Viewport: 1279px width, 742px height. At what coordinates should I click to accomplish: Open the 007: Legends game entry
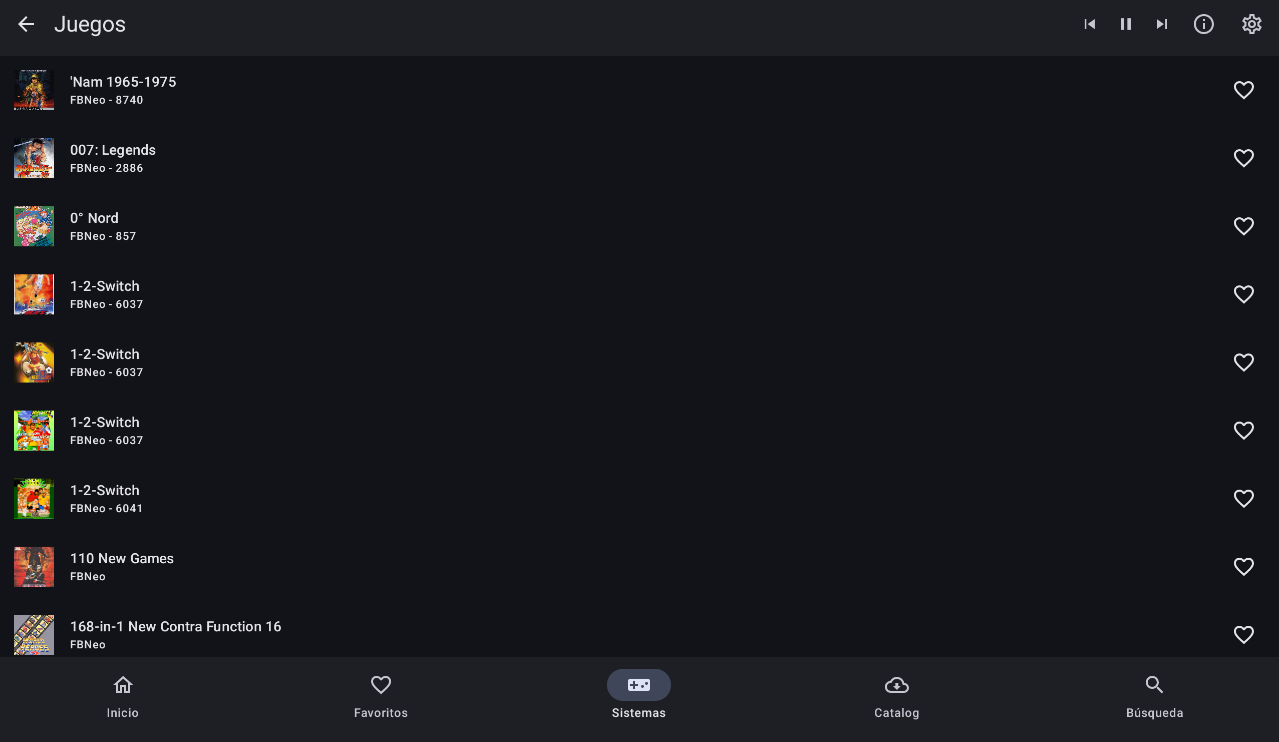click(639, 158)
